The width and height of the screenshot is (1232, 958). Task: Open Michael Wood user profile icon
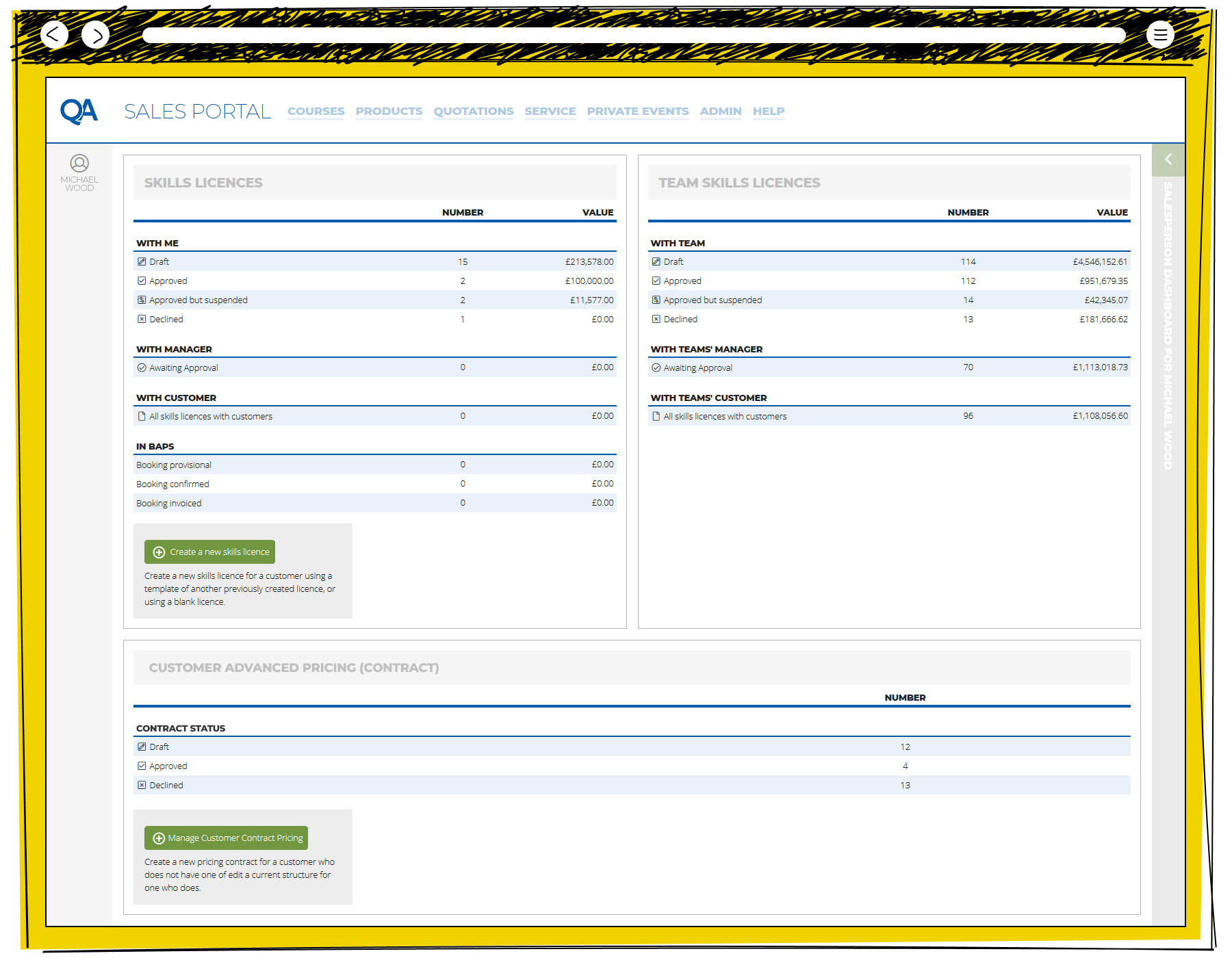tap(79, 163)
